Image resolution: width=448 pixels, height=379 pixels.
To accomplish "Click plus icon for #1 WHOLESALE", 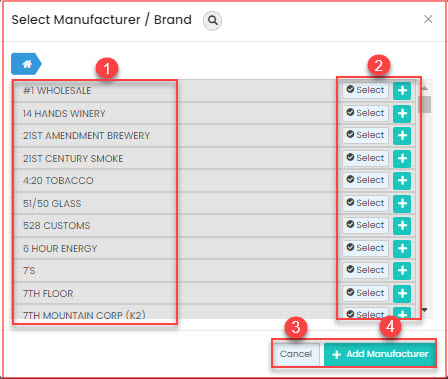I will [402, 90].
